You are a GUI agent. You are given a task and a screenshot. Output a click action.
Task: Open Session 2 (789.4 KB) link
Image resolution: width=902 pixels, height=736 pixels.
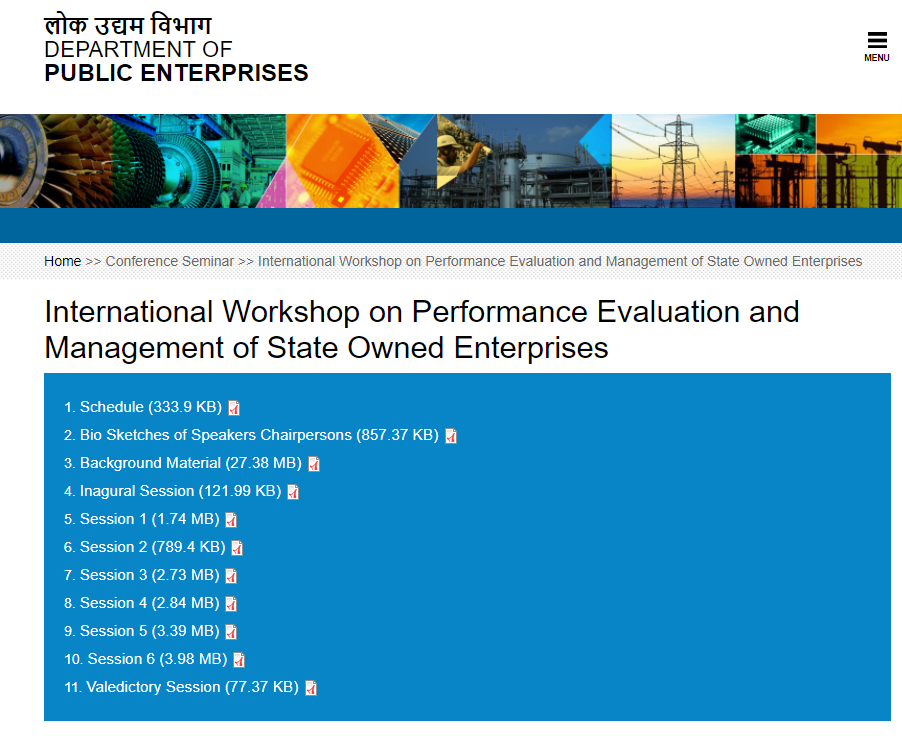click(152, 547)
